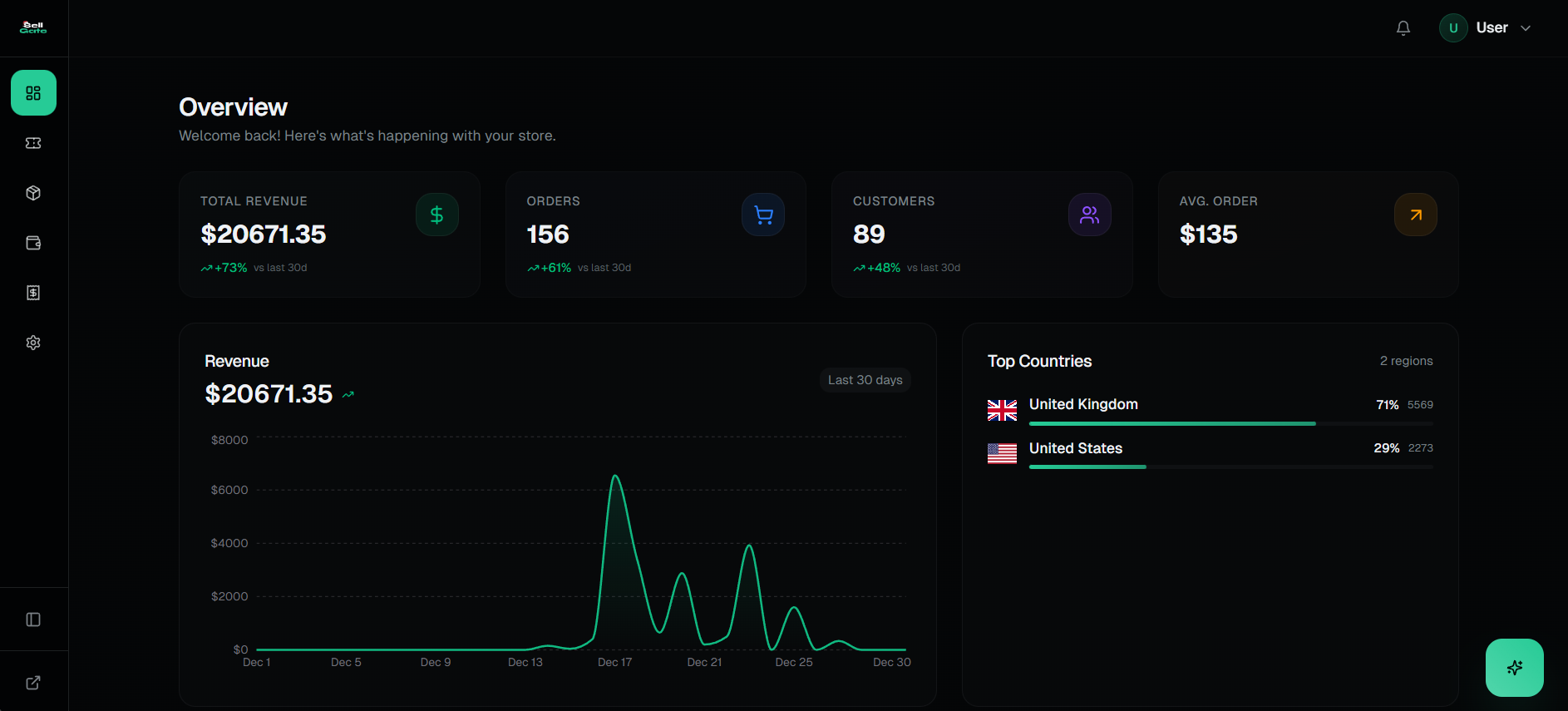1568x711 pixels.
Task: Expand the User account dropdown chevron
Action: [x=1526, y=28]
